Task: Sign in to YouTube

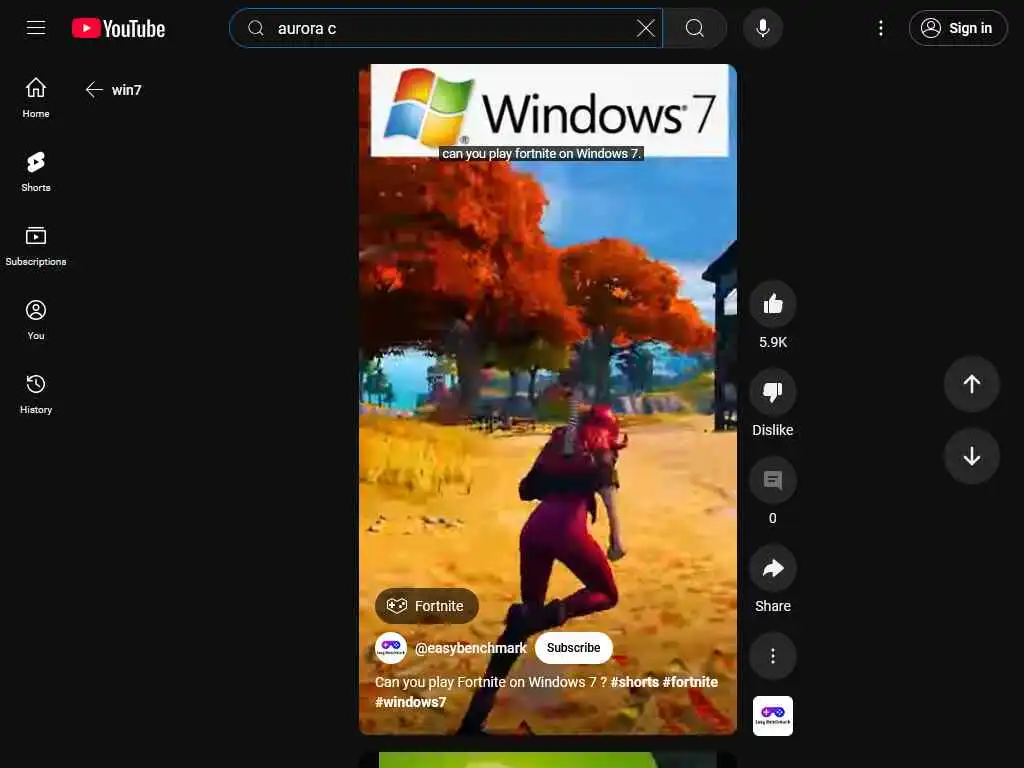Action: (x=957, y=28)
